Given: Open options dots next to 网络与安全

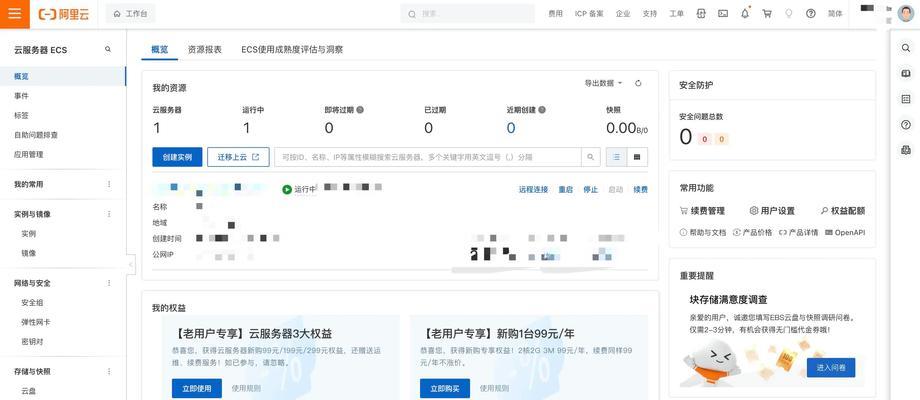Looking at the screenshot, I should 109,283.
